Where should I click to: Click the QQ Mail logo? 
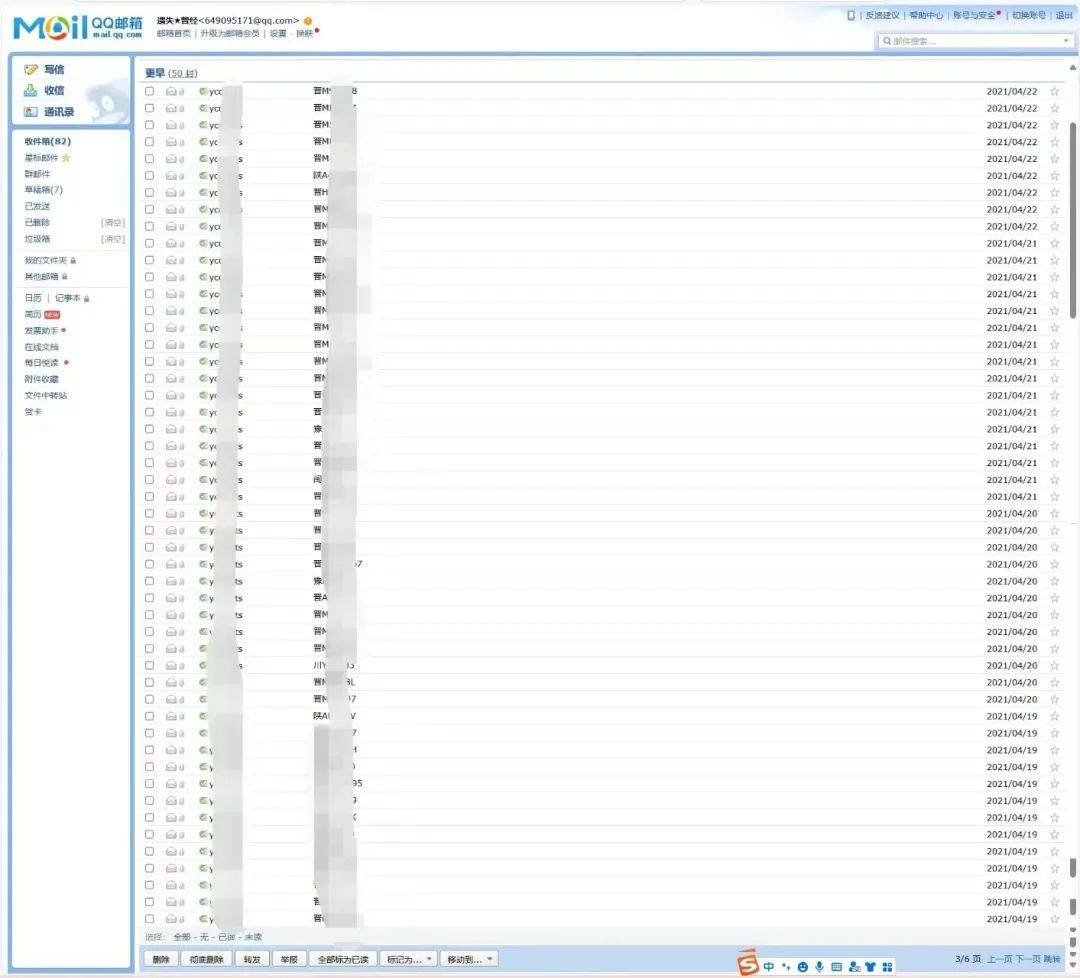click(x=77, y=27)
